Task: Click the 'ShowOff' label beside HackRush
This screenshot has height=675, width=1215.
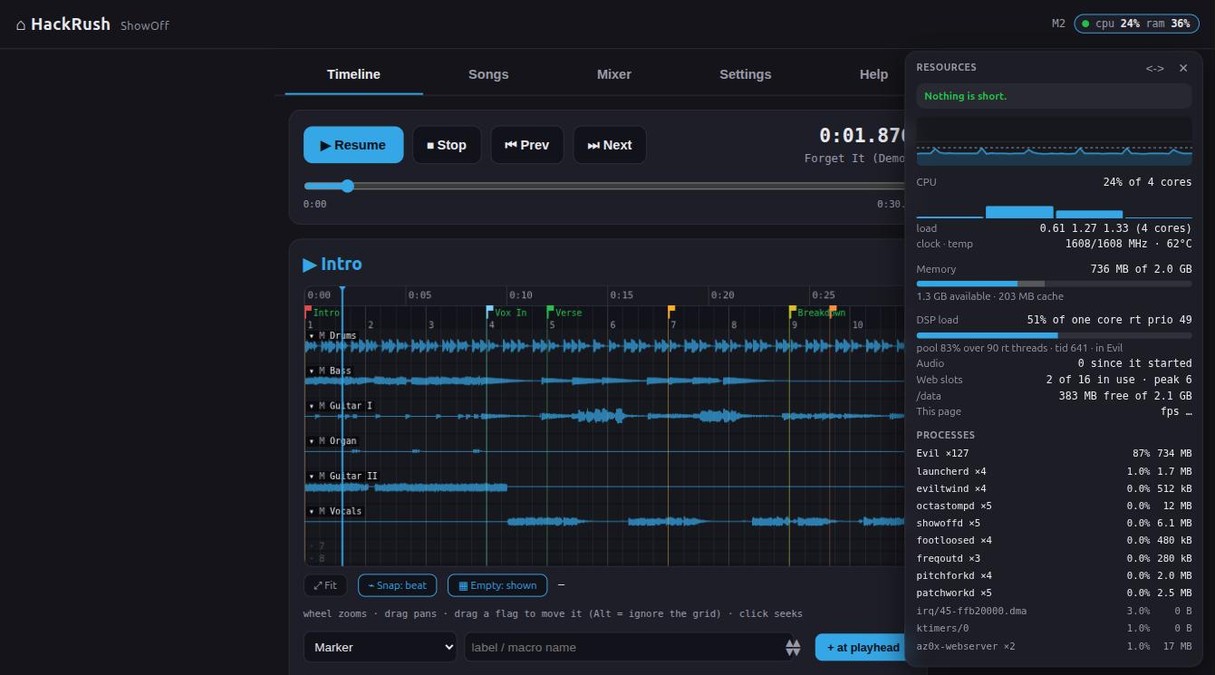Action: (145, 26)
